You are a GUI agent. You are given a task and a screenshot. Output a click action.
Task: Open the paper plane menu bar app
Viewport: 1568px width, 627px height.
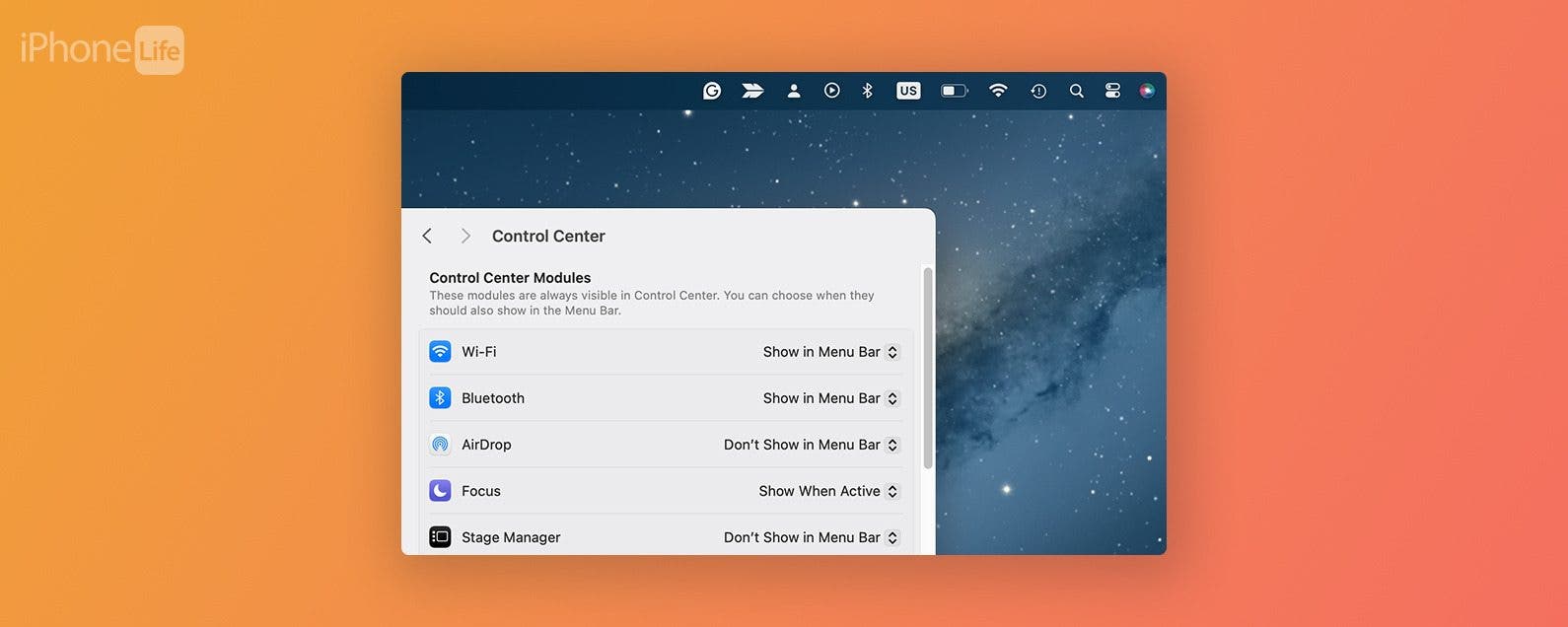pos(752,91)
